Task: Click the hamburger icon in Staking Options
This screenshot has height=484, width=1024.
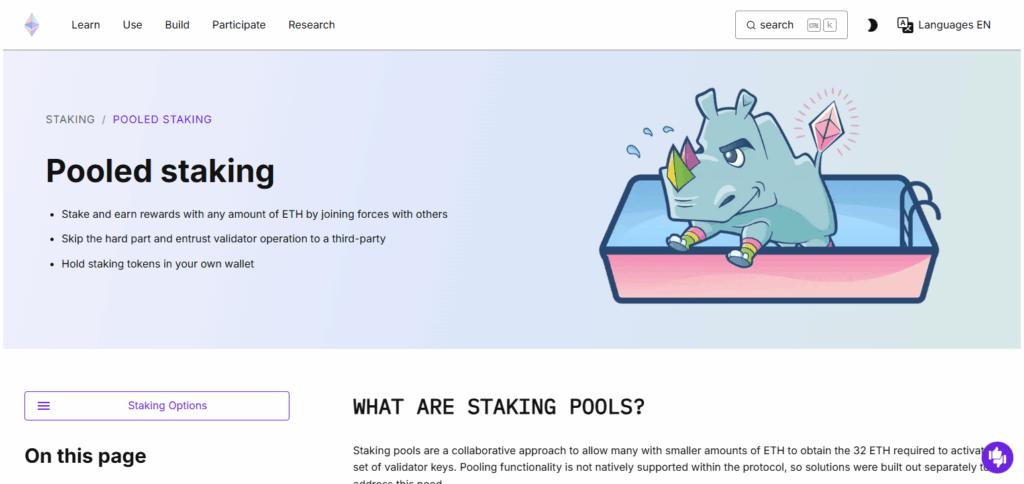Action: pos(44,406)
